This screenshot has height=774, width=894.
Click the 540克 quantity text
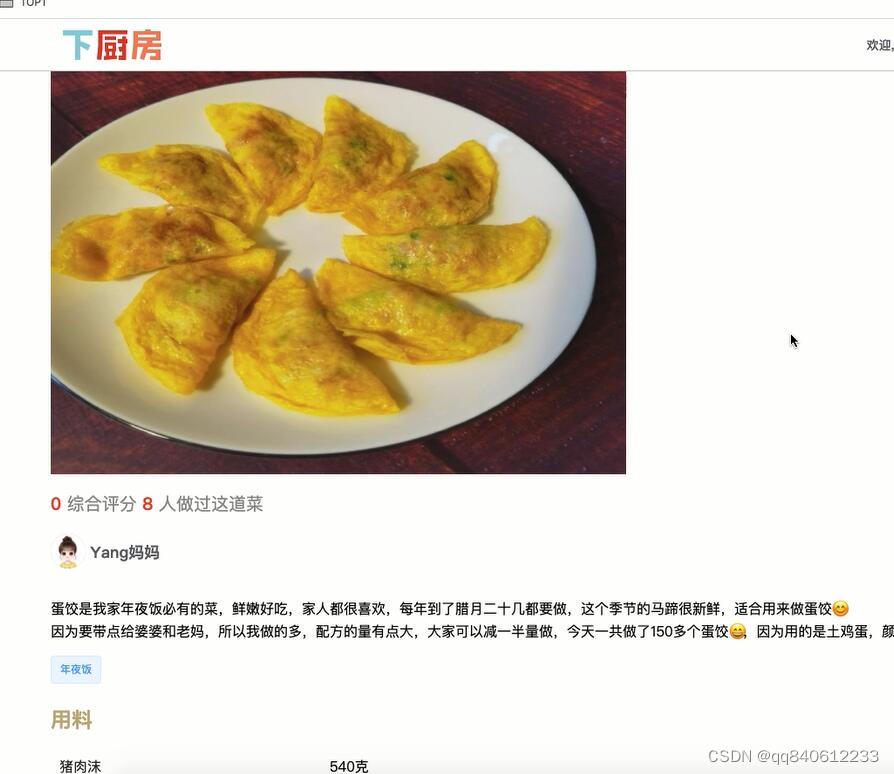pos(349,766)
